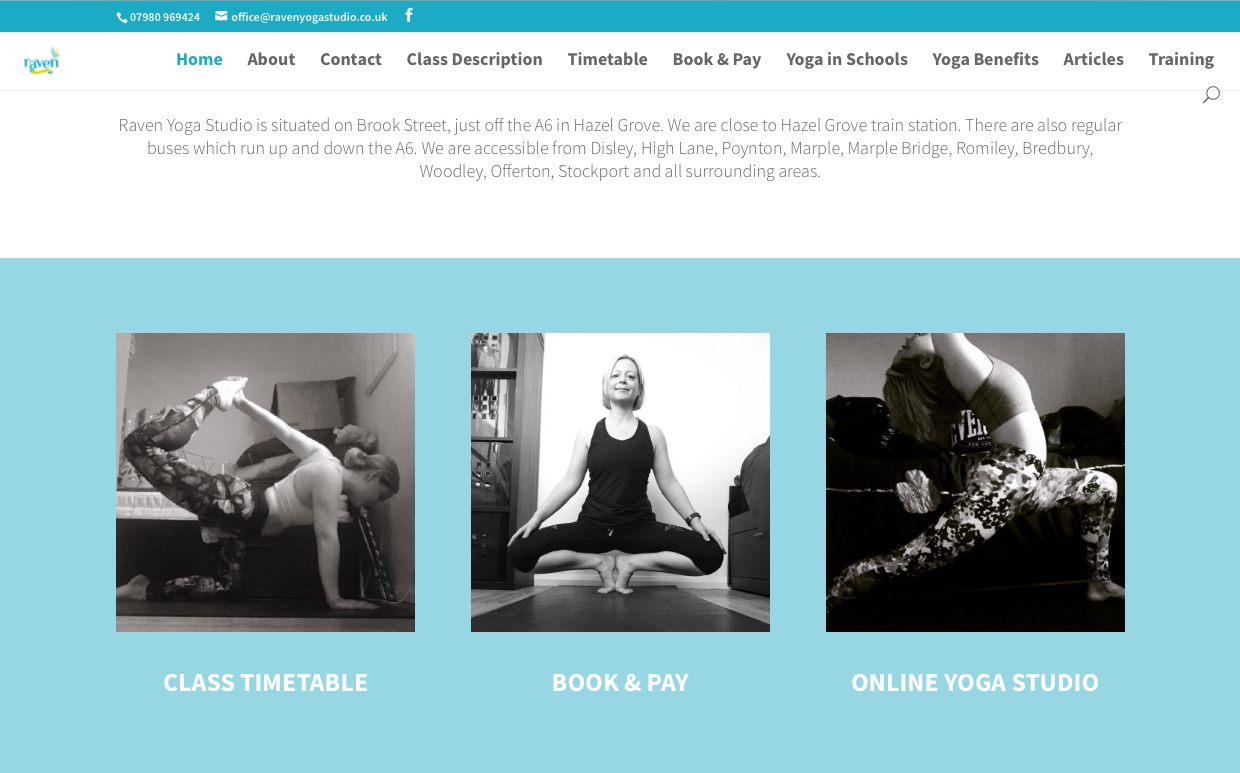Click the envelope email icon
The width and height of the screenshot is (1240, 773).
pyautogui.click(x=221, y=16)
